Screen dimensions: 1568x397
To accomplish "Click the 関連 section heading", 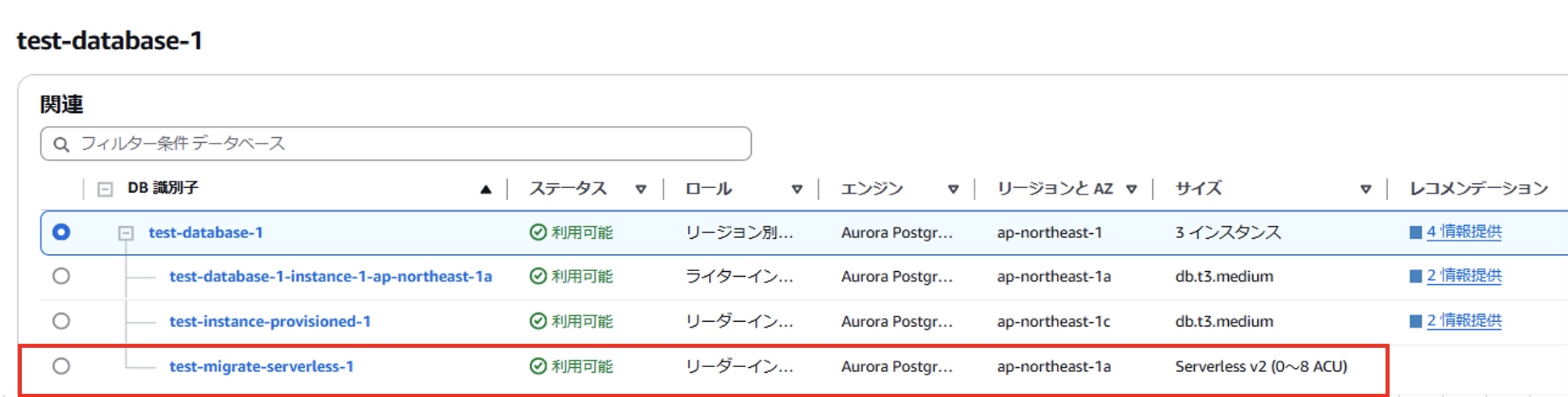I will coord(62,105).
